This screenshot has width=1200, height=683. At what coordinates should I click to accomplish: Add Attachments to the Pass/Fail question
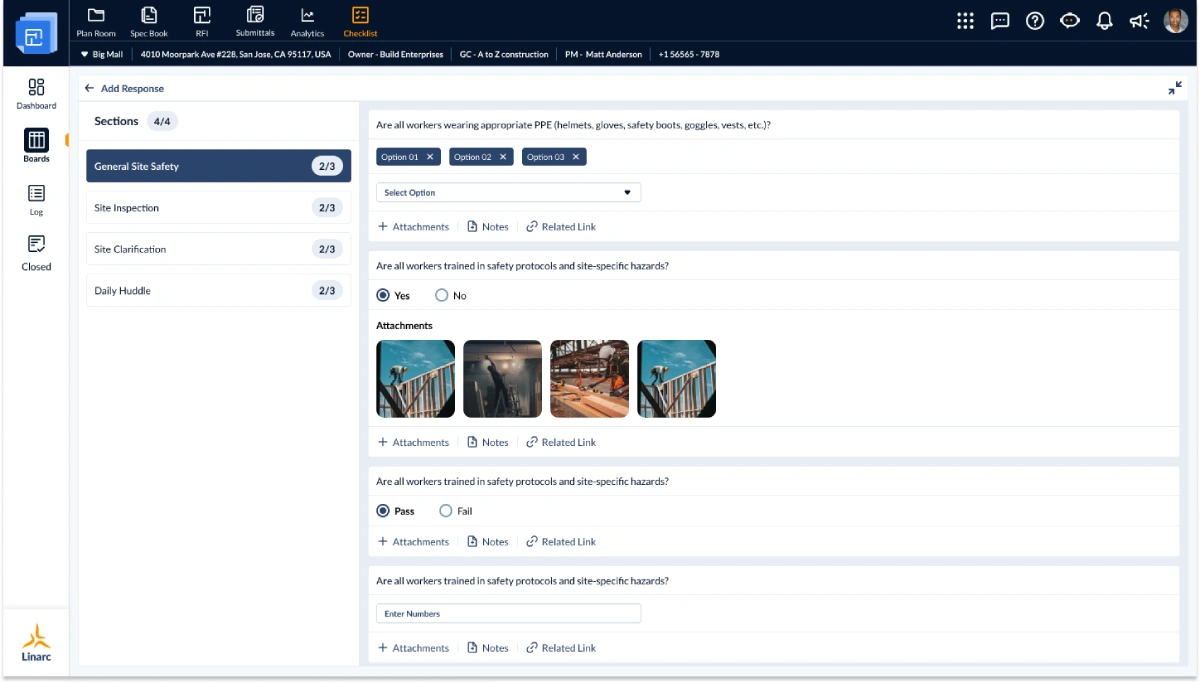tap(413, 542)
